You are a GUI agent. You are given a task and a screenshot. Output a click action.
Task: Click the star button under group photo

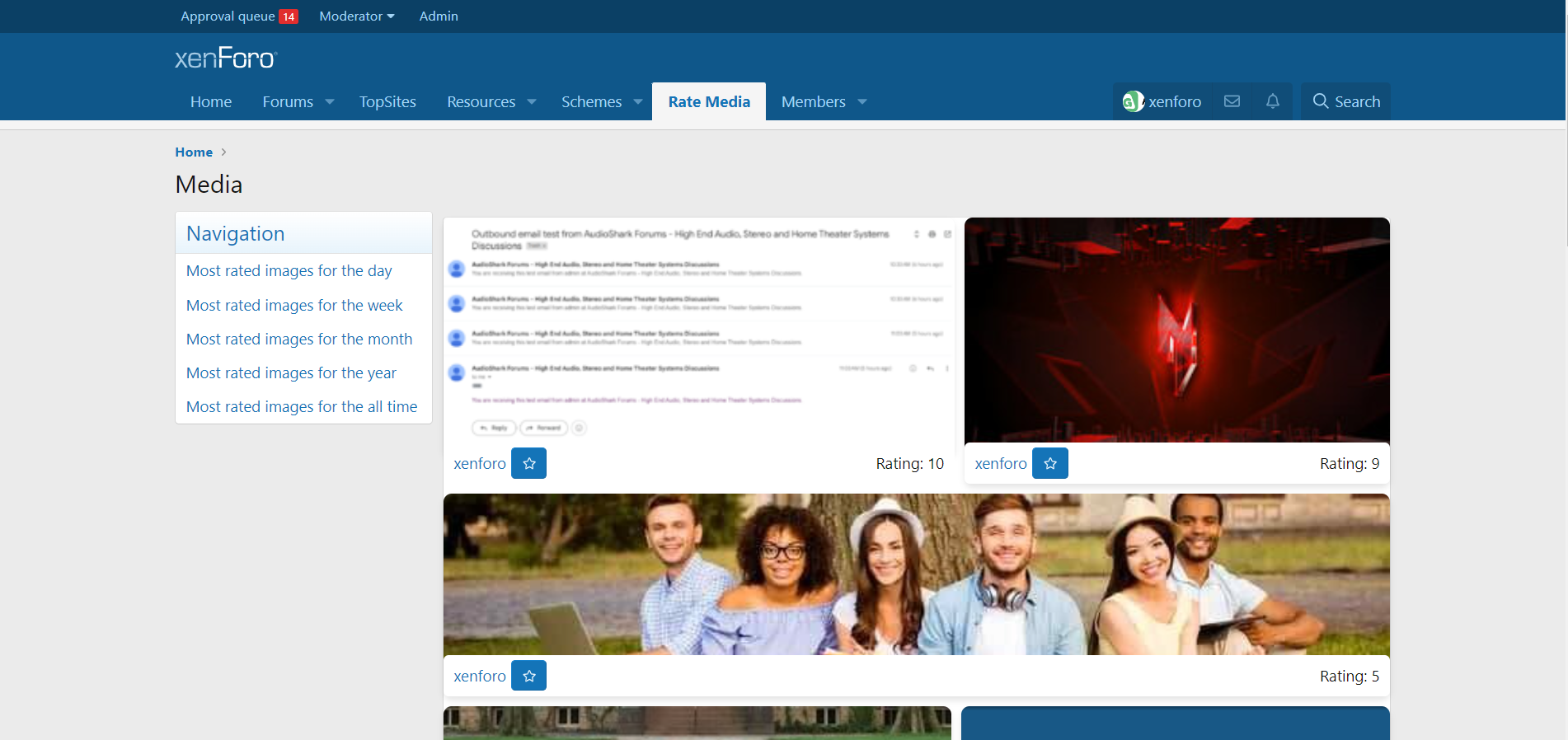pos(528,676)
